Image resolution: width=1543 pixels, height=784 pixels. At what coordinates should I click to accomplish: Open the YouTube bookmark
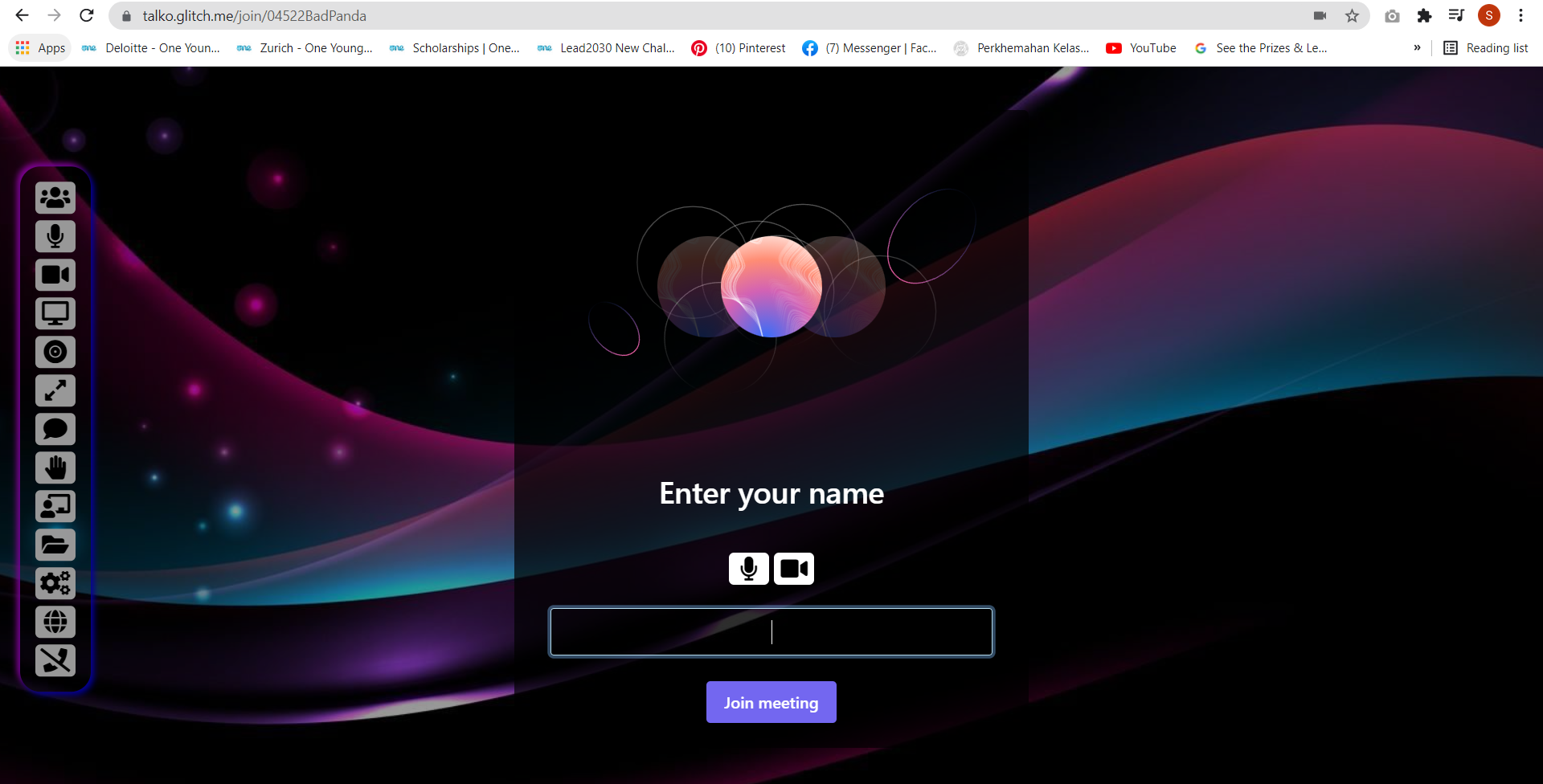click(1141, 48)
